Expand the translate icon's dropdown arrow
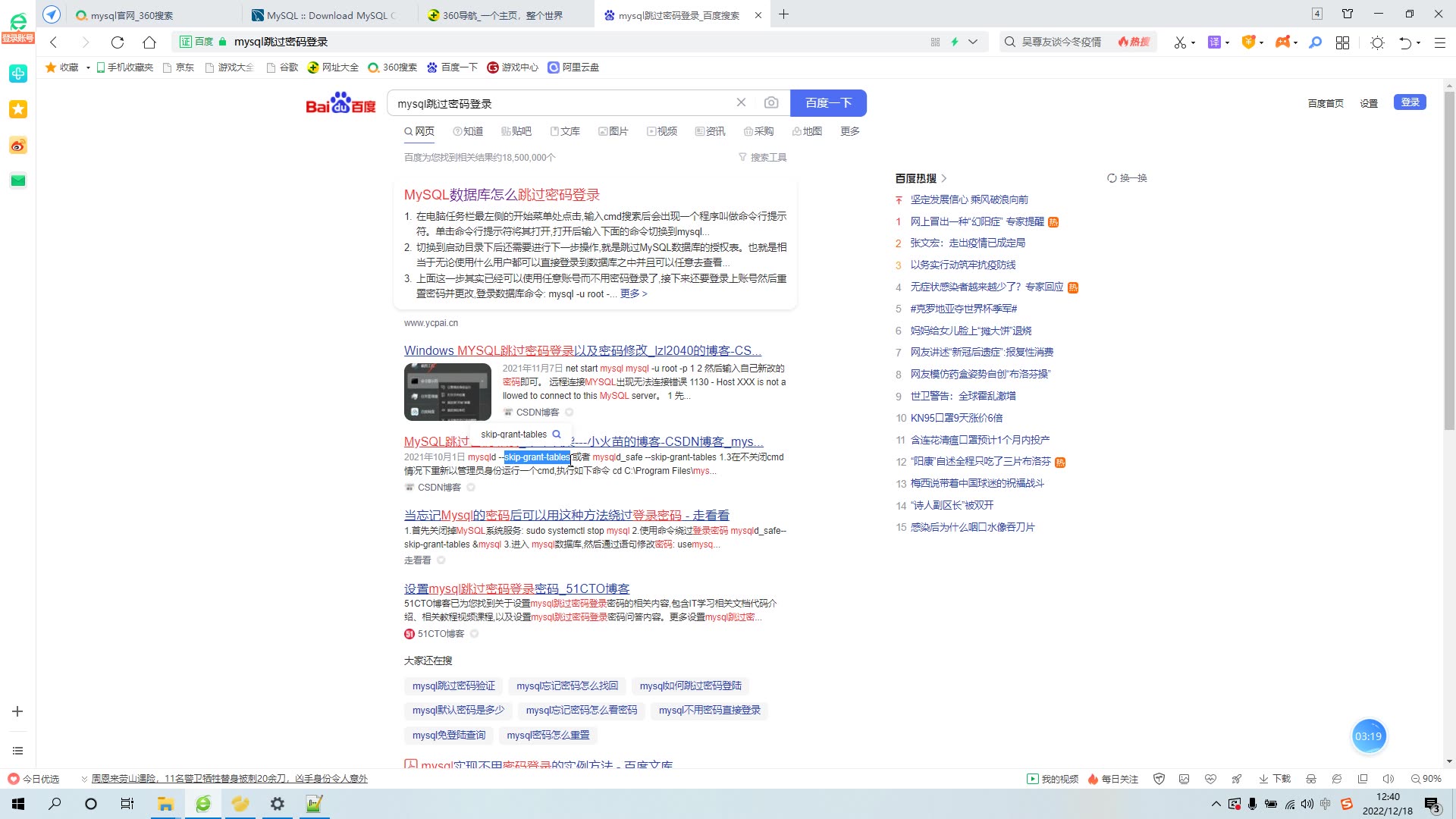Viewport: 1456px width, 819px height. 1227,42
